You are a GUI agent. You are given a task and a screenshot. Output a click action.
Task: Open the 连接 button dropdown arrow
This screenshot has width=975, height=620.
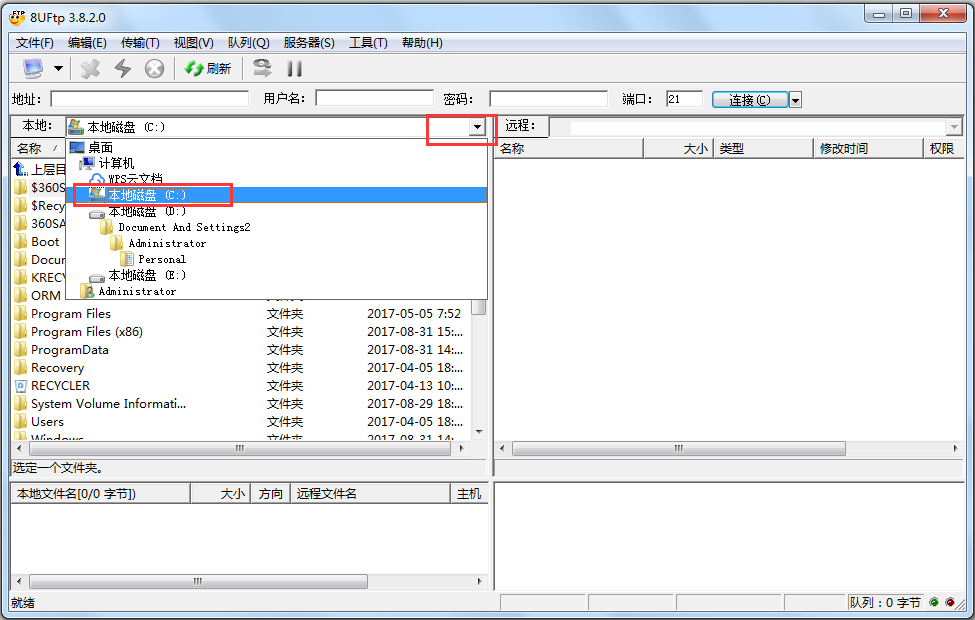(x=795, y=100)
